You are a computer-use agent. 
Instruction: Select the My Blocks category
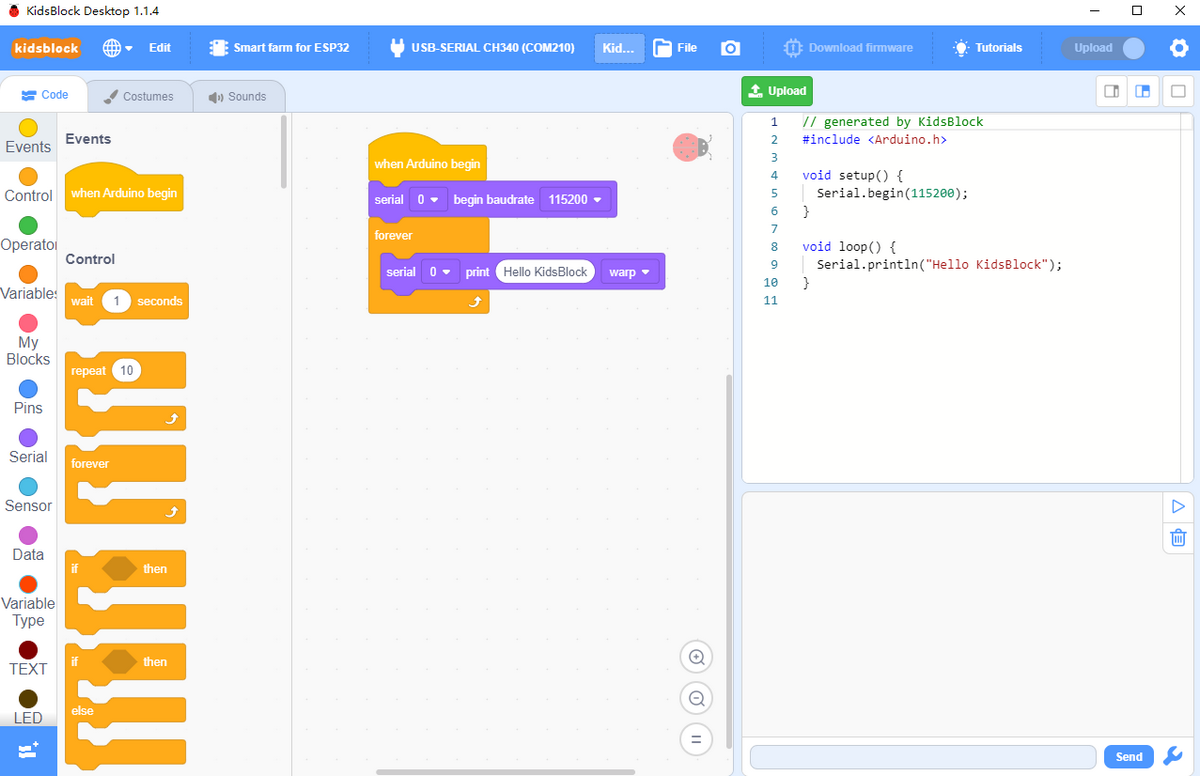(28, 340)
